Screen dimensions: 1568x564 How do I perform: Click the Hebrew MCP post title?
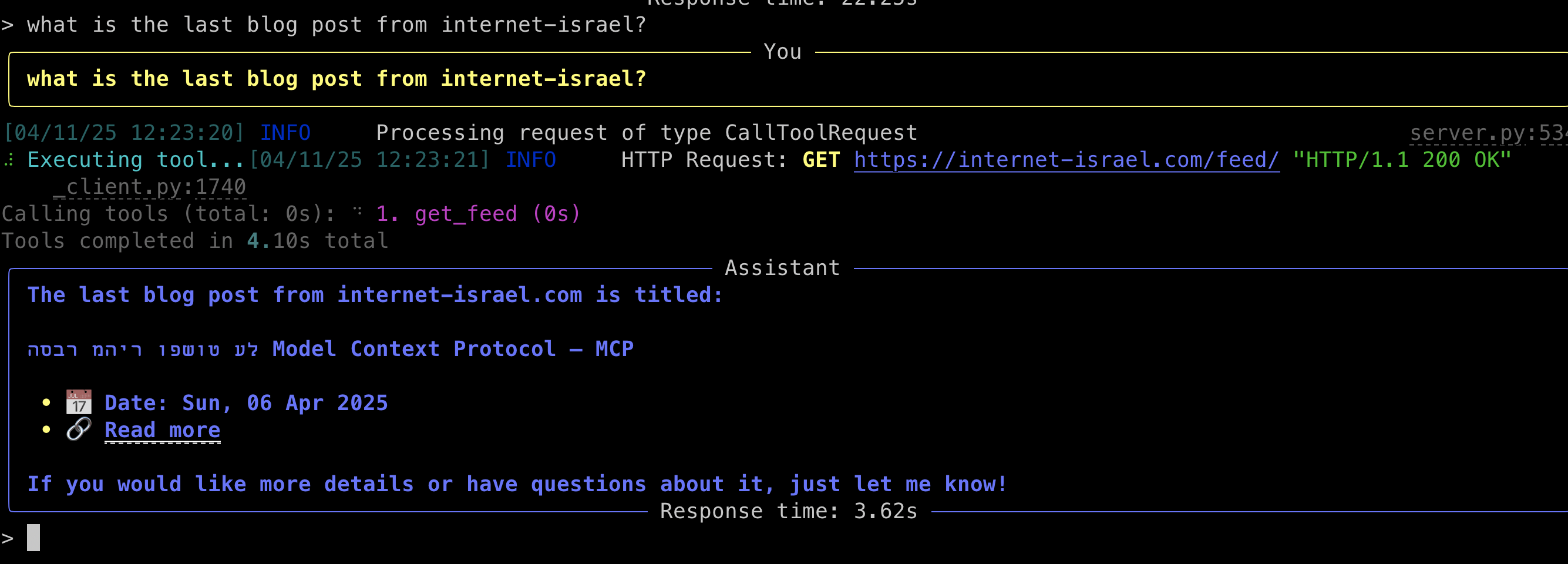[331, 349]
